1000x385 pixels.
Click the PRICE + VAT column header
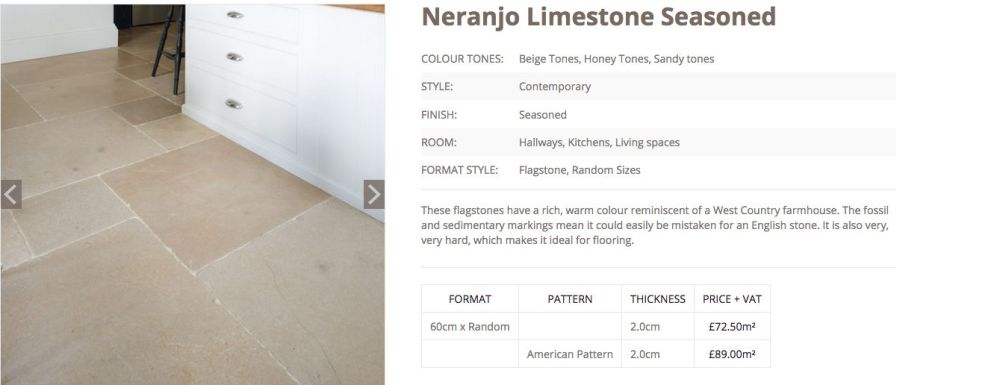[x=732, y=299]
